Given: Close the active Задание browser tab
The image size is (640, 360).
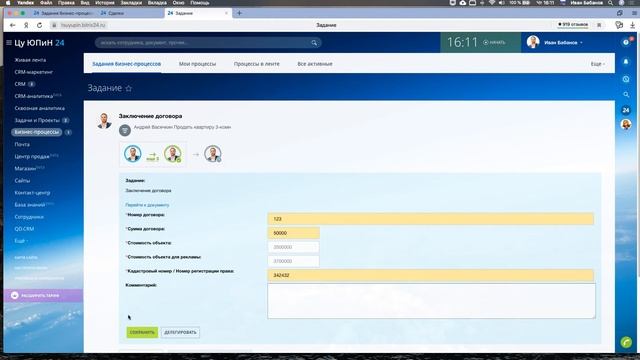Looking at the screenshot, I should click(x=227, y=13).
